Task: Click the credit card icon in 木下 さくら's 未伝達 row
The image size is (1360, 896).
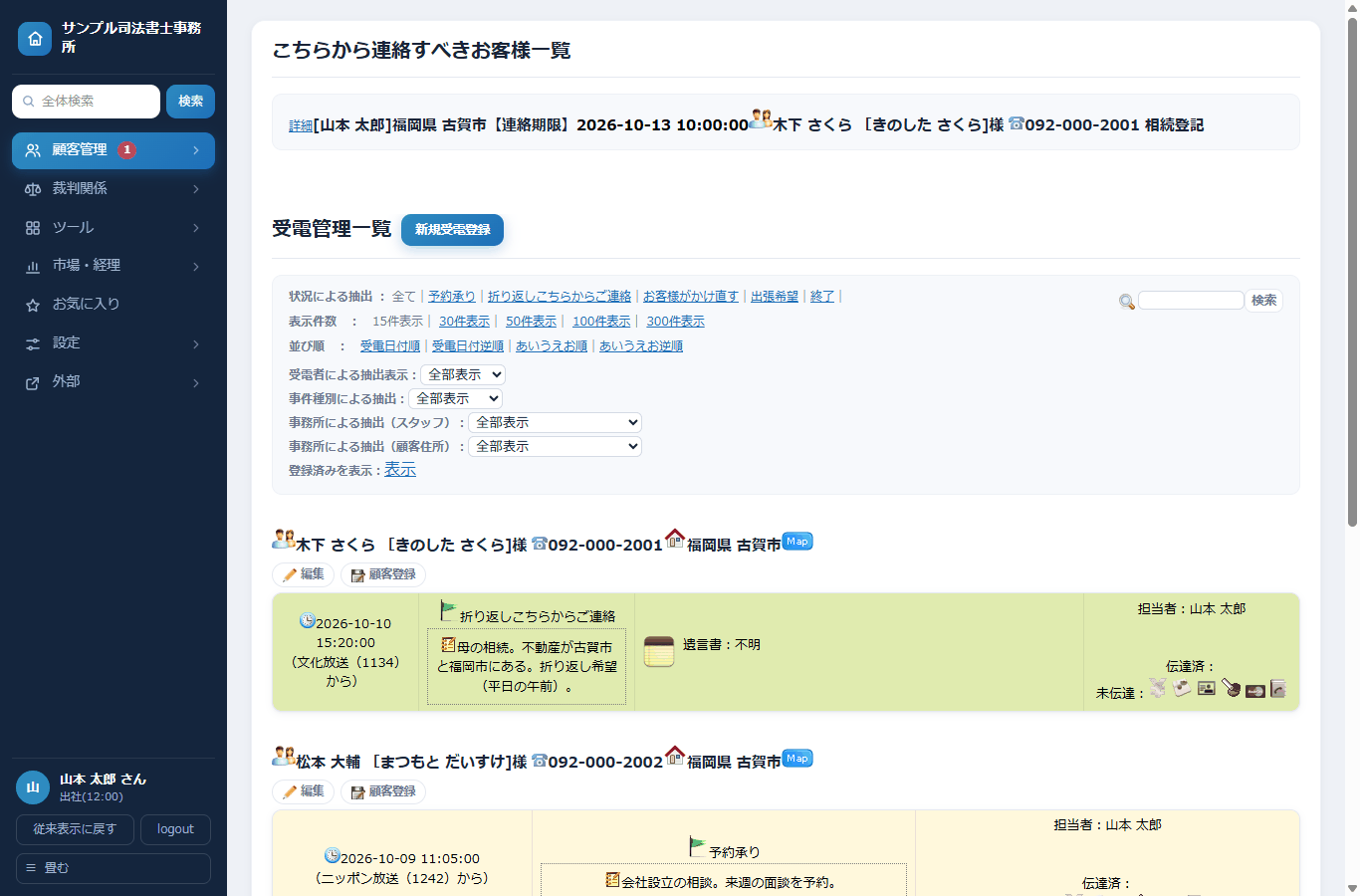Action: pyautogui.click(x=1255, y=691)
